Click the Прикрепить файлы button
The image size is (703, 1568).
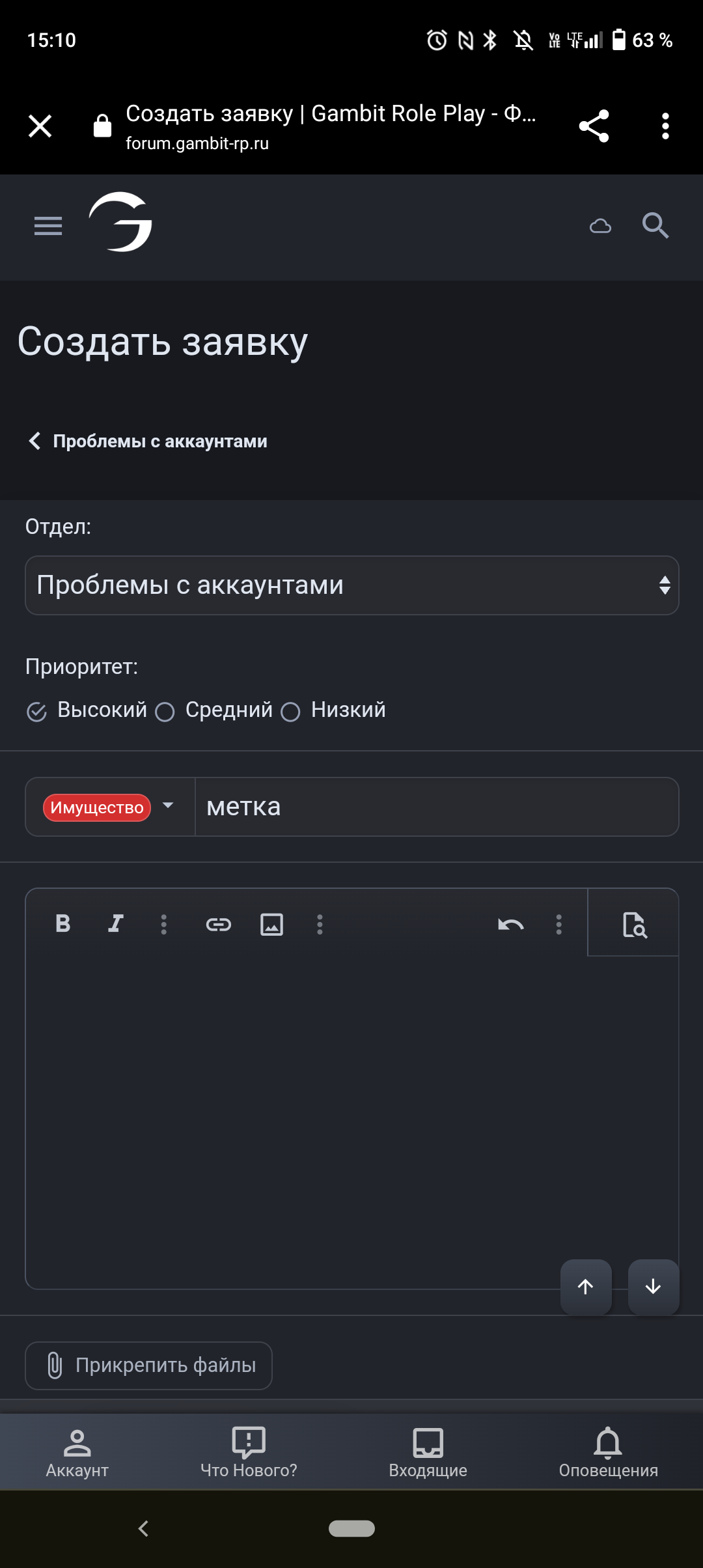tap(148, 1365)
